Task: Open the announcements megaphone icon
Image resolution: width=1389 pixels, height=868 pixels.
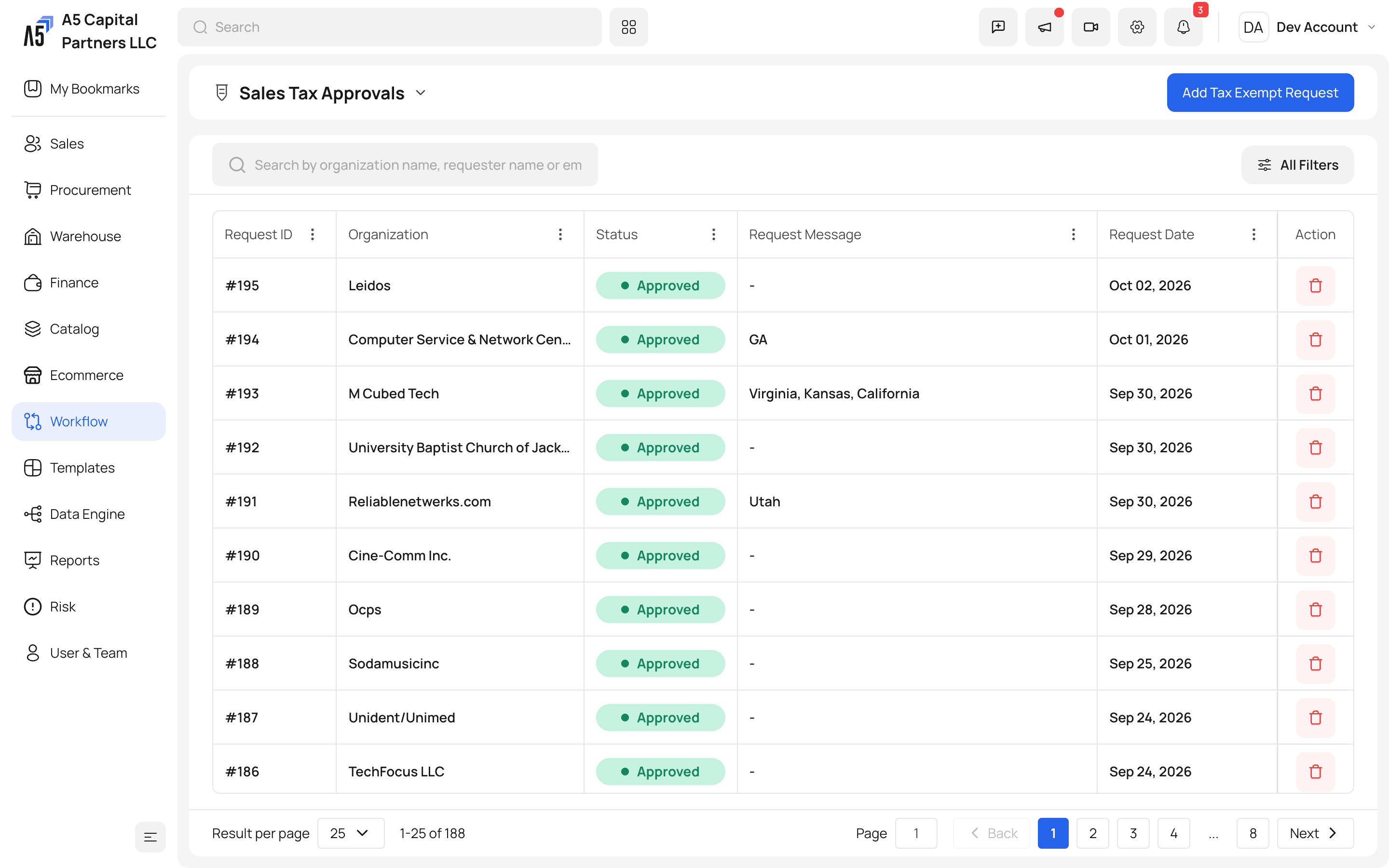Action: pos(1045,27)
